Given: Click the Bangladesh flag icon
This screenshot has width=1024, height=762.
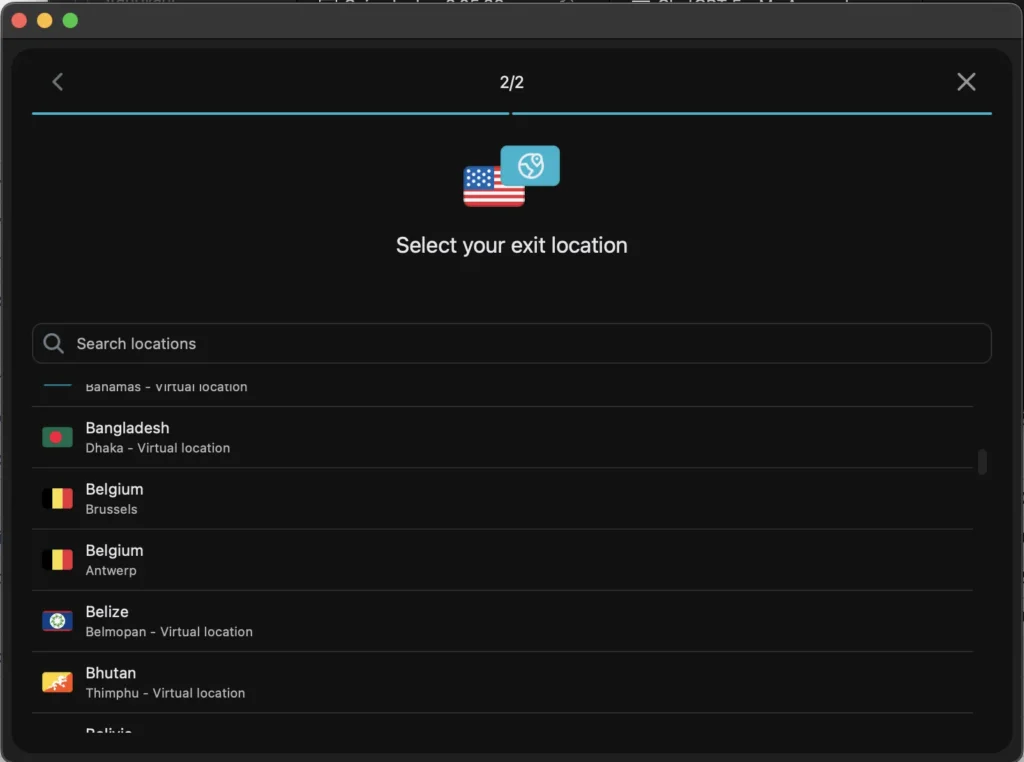Looking at the screenshot, I should pyautogui.click(x=57, y=437).
